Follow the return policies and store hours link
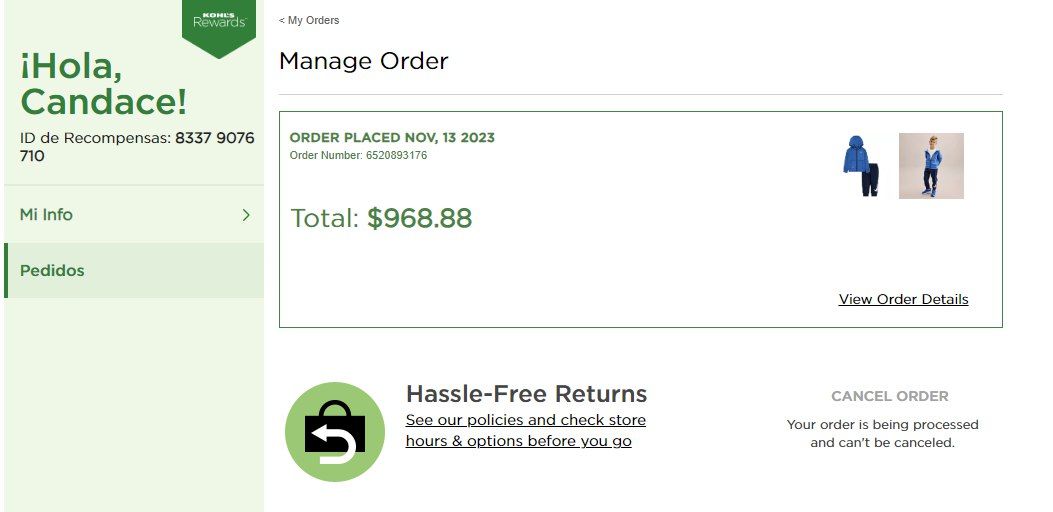1053x512 pixels. tap(525, 430)
